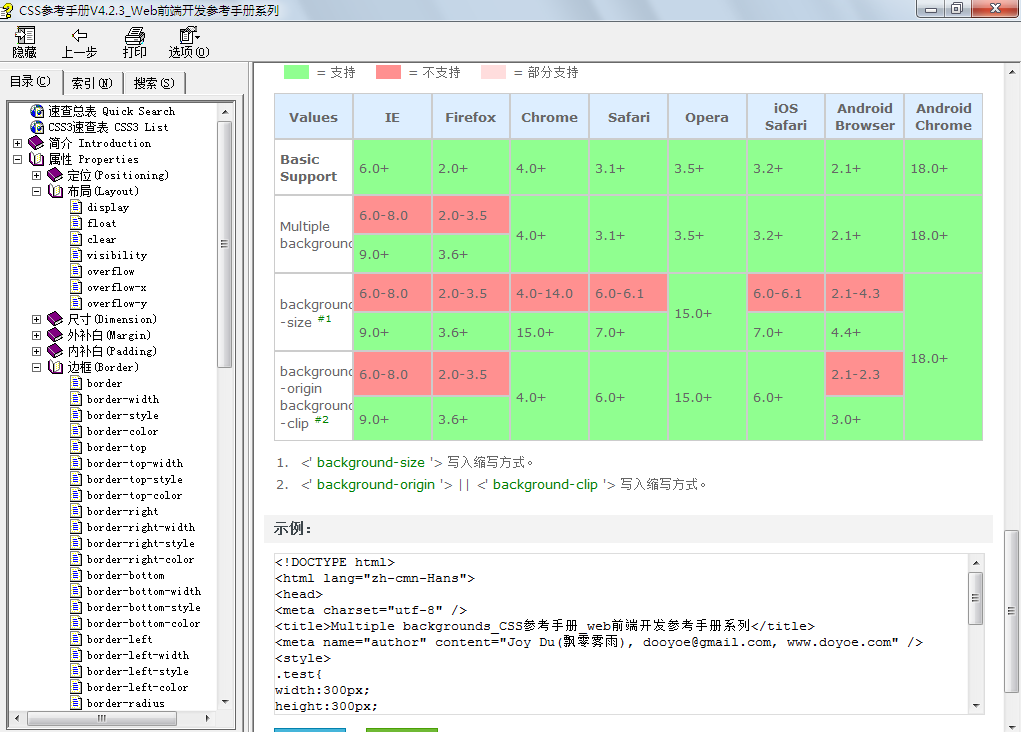
Task: Expand the 外补白 (Margin) tree node
Action: pos(36,335)
